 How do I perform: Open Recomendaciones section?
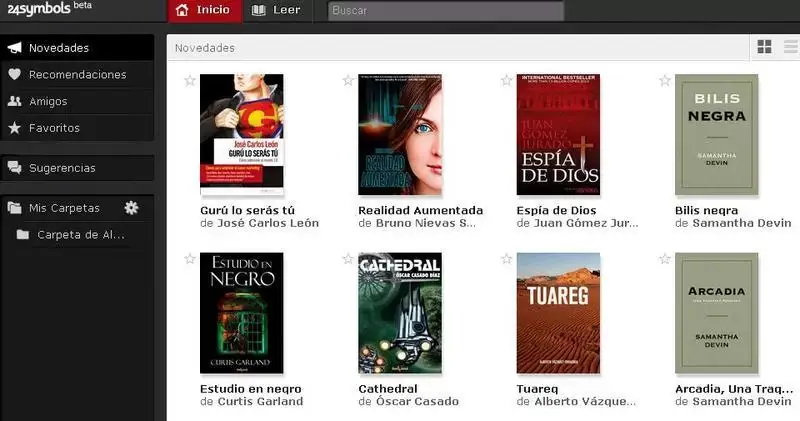coord(78,75)
